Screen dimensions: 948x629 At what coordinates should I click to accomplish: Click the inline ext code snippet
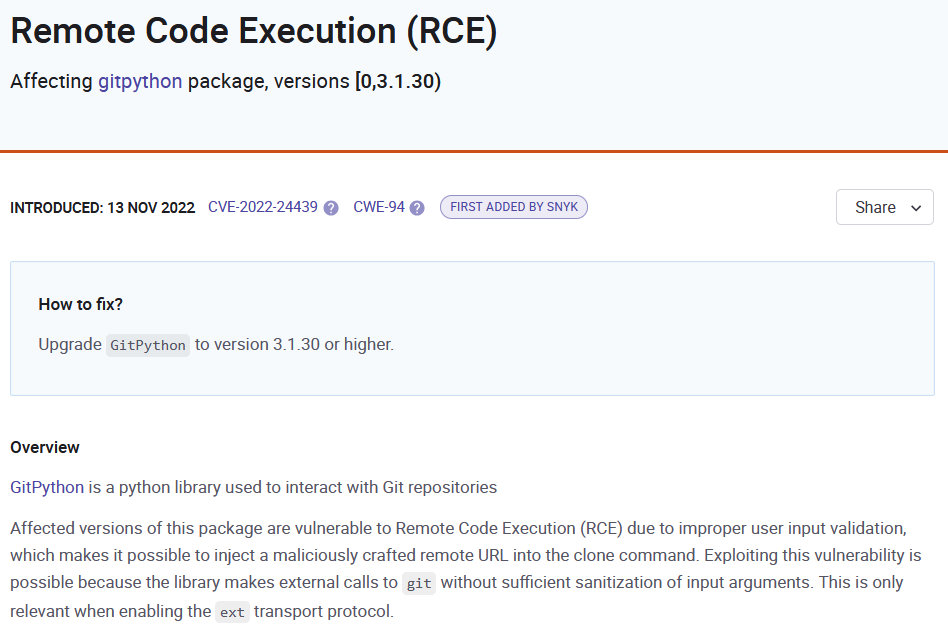click(x=232, y=612)
